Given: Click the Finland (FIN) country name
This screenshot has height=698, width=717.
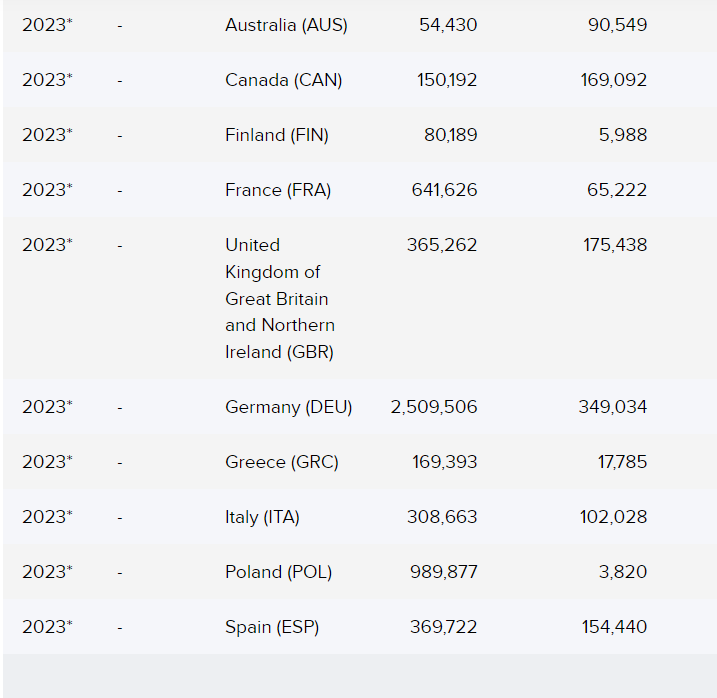Looking at the screenshot, I should (276, 135).
